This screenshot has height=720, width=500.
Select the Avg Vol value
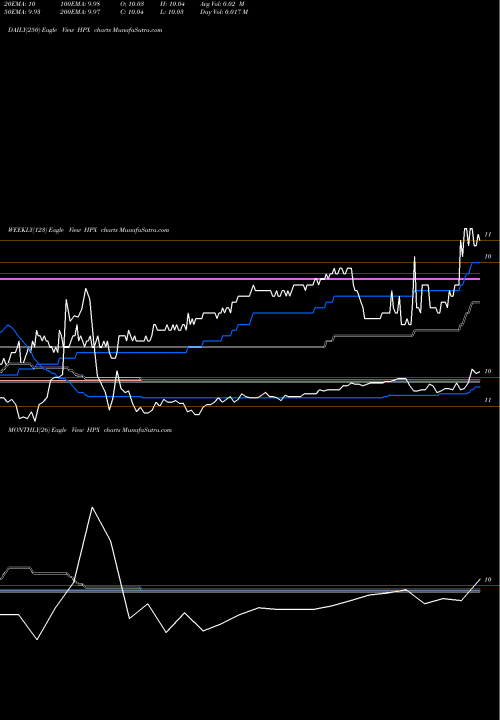pos(222,4)
